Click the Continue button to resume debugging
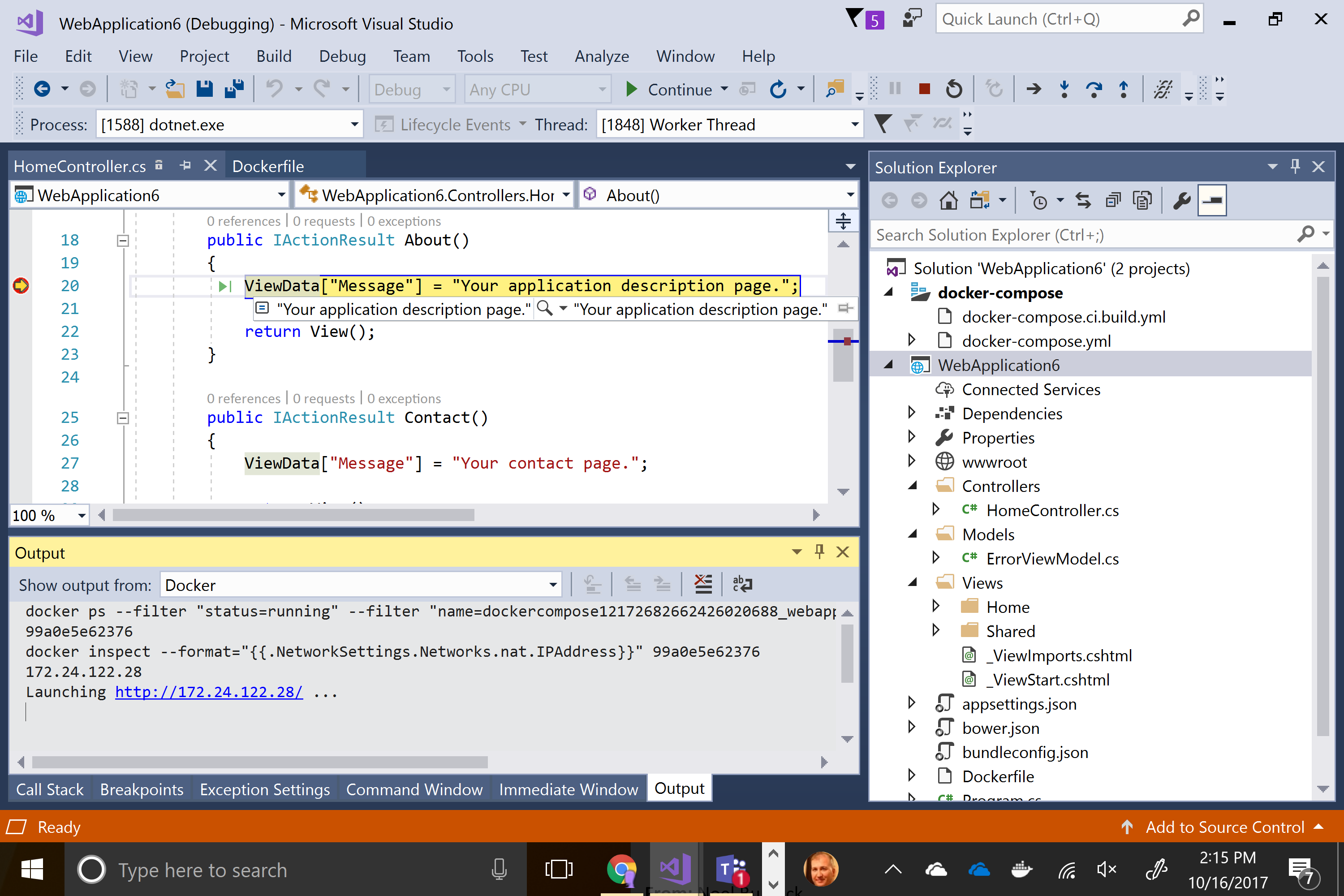 pyautogui.click(x=676, y=89)
